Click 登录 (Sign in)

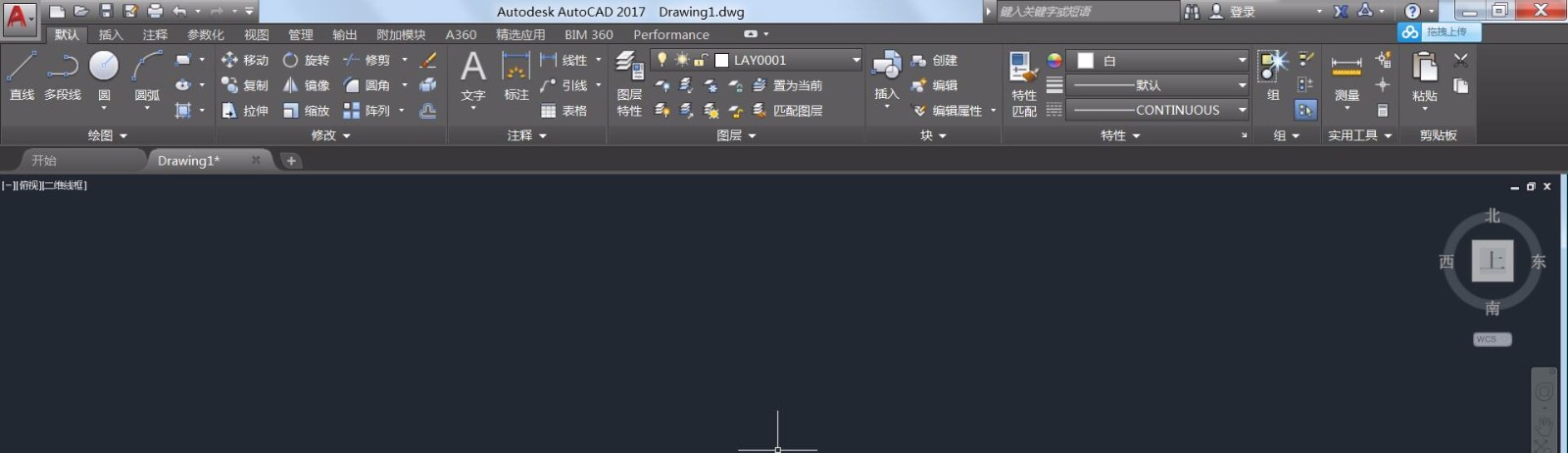point(1243,12)
